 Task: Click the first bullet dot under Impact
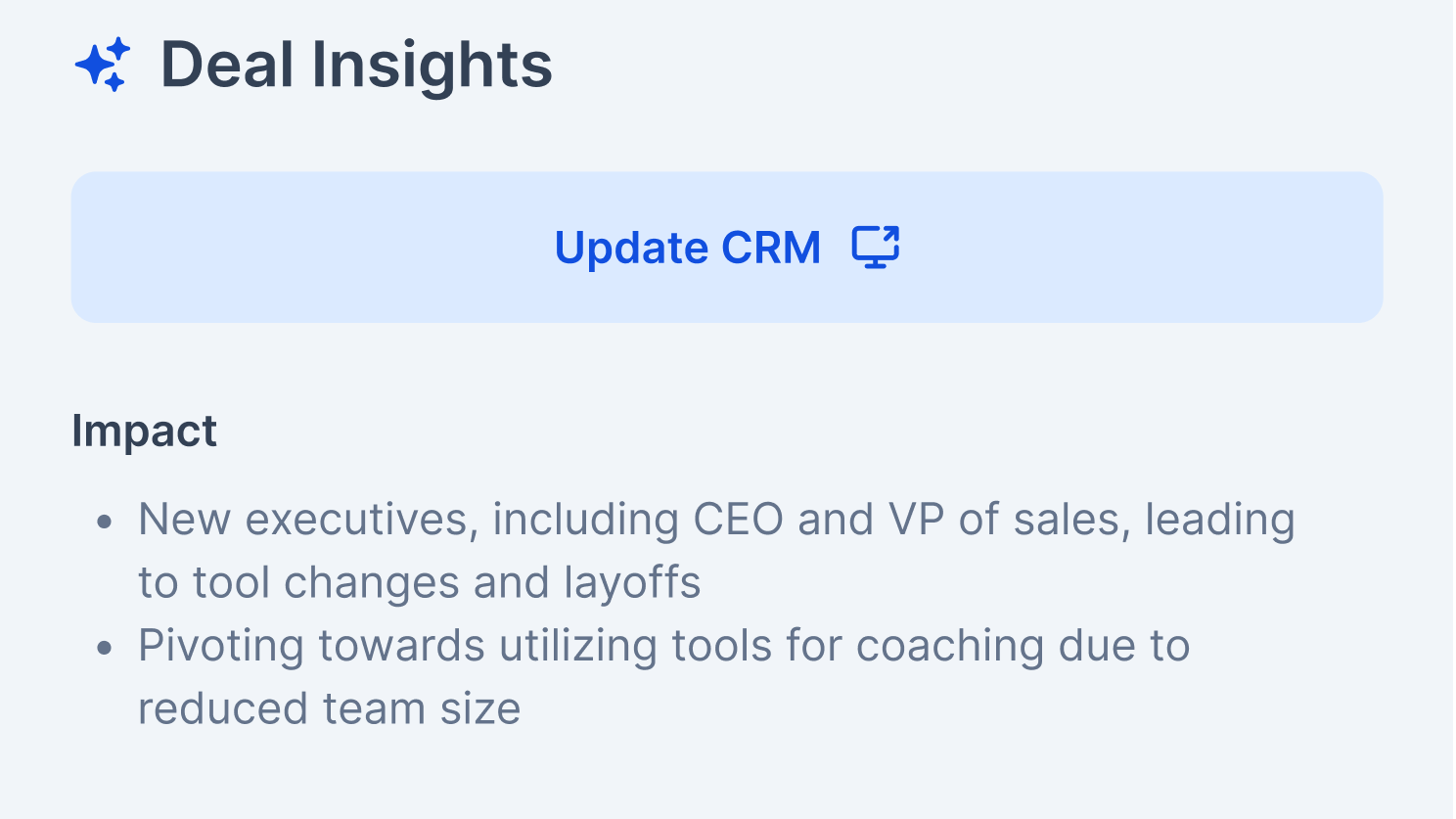click(105, 522)
